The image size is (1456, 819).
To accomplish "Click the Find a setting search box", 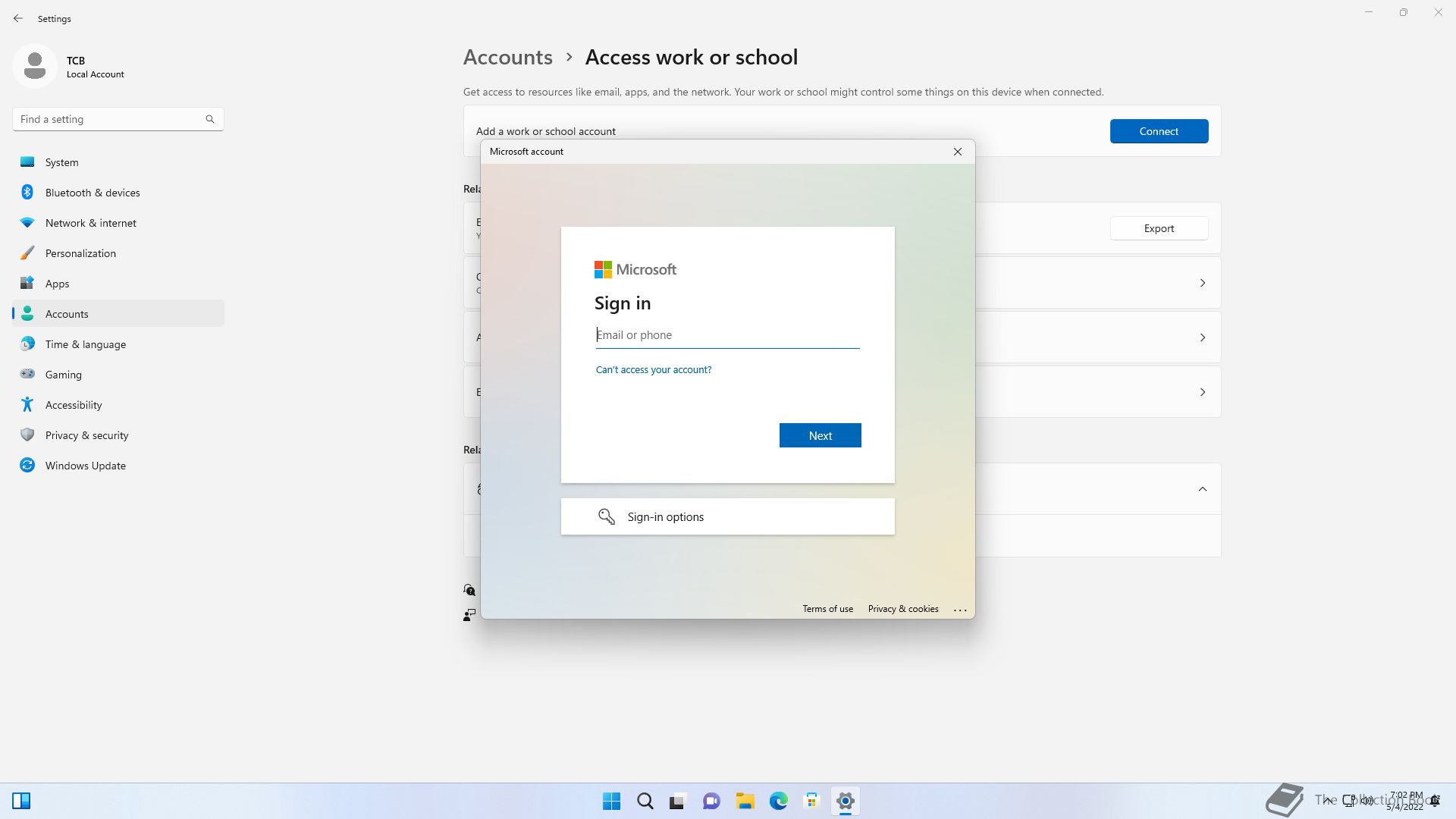I will click(118, 119).
